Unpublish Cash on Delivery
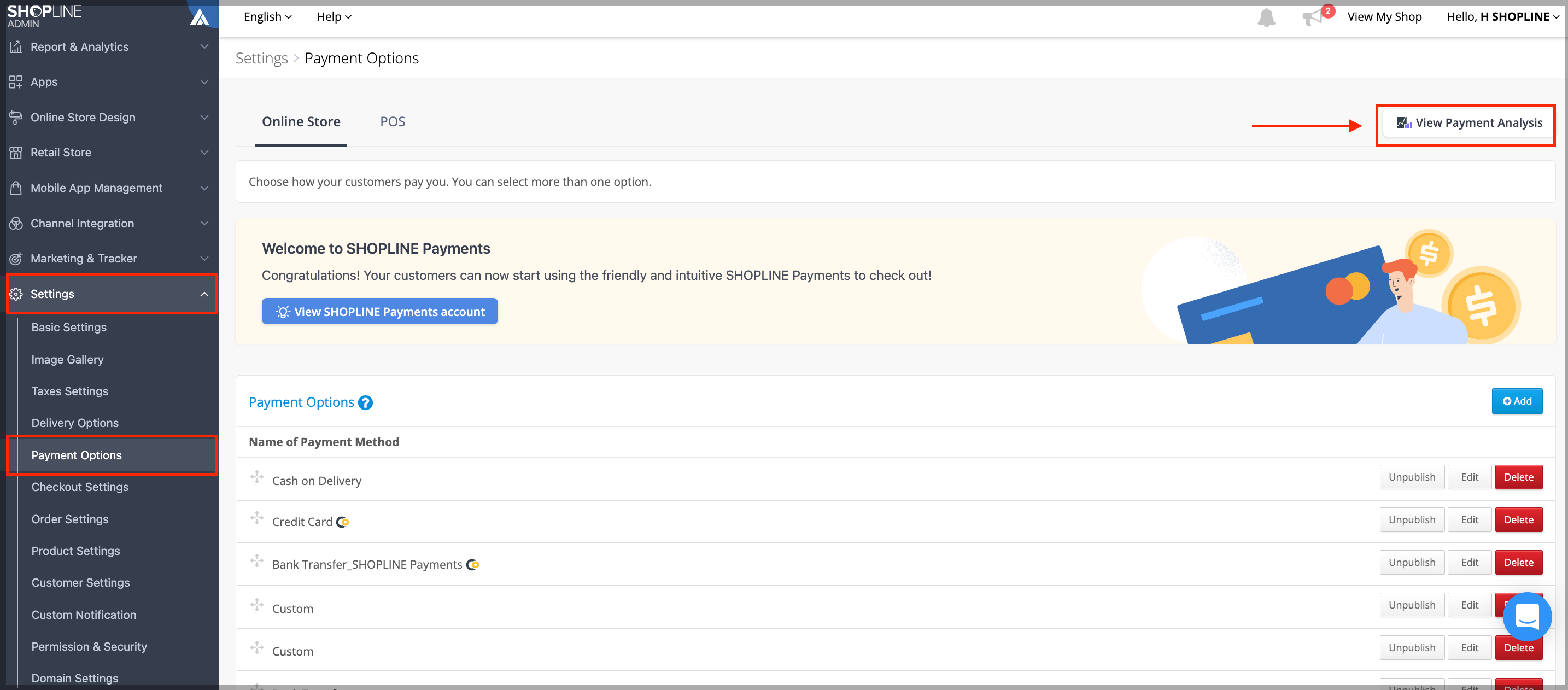The image size is (1568, 690). coord(1412,477)
